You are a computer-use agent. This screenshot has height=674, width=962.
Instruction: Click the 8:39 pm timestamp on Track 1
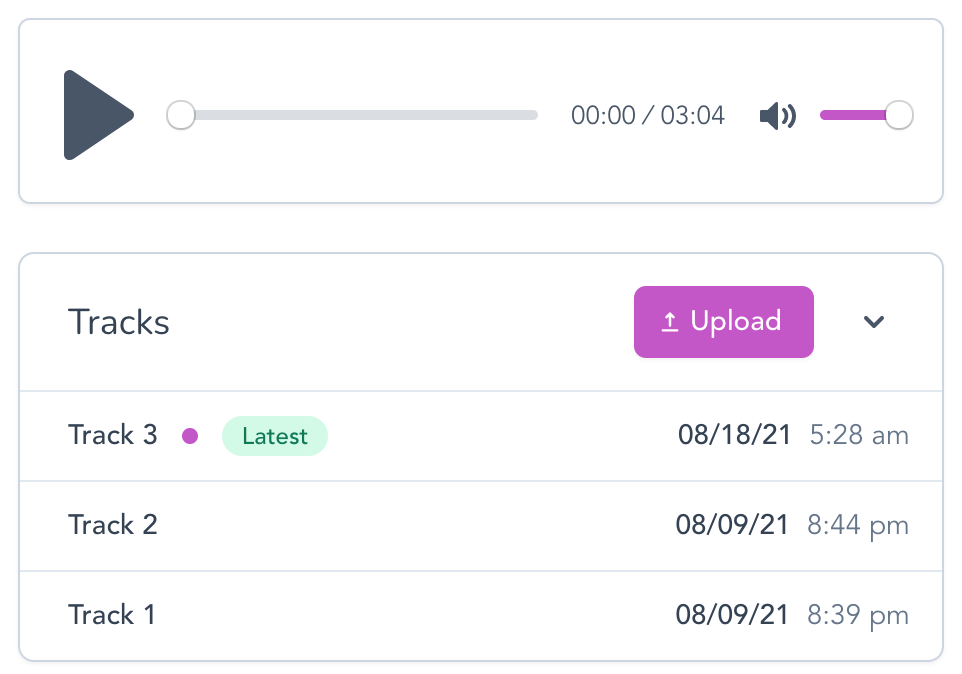(858, 615)
